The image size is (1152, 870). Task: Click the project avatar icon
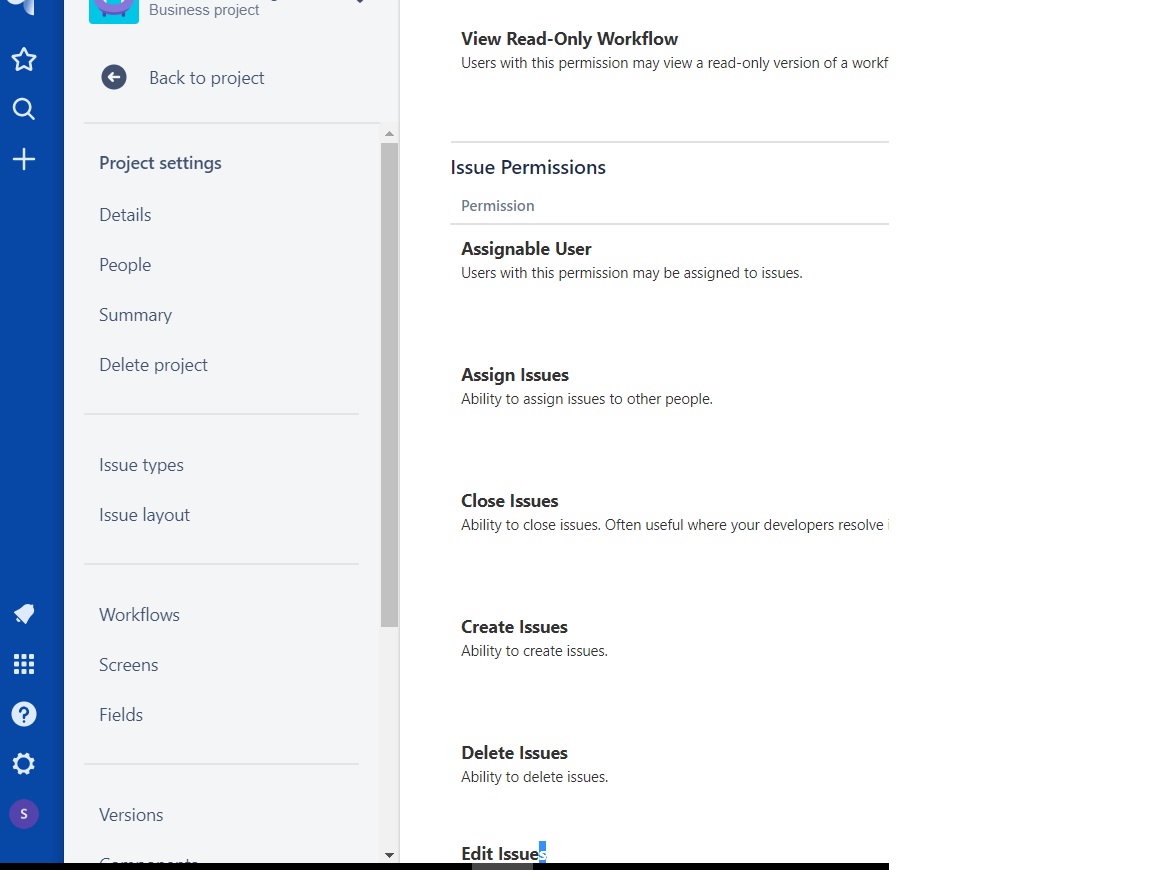(114, 10)
